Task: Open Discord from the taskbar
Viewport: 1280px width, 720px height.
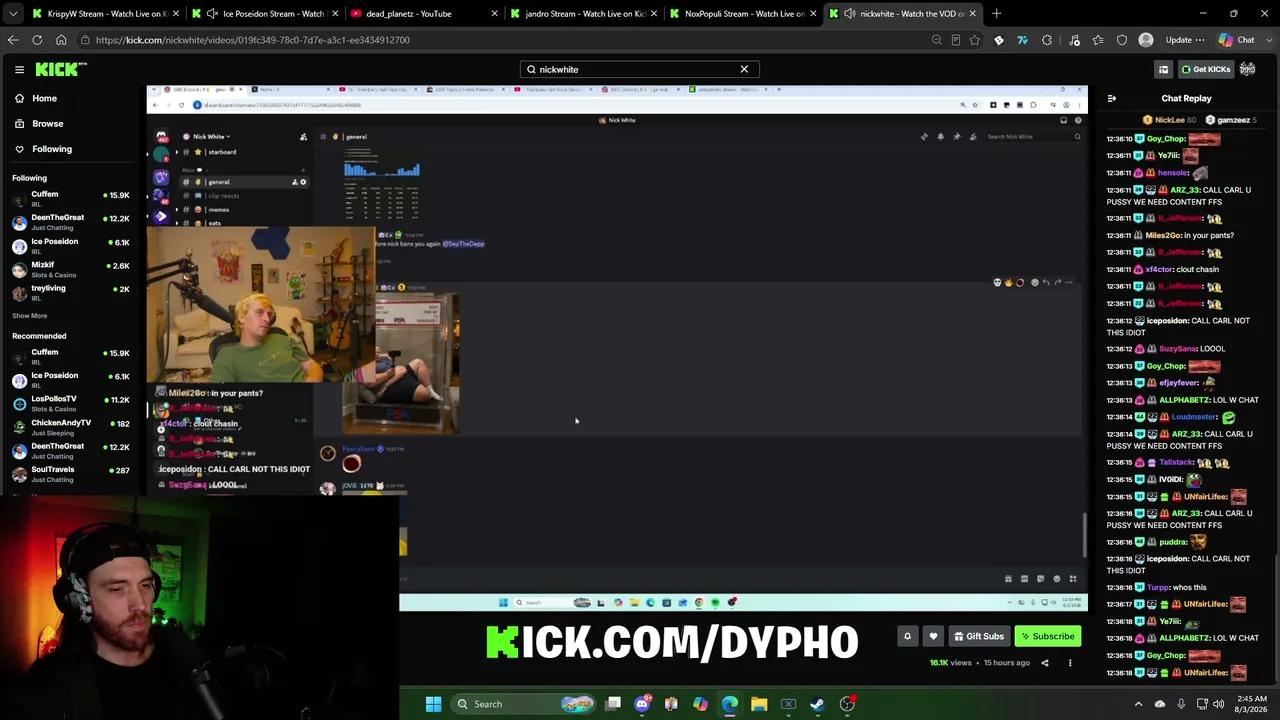Action: coord(642,704)
